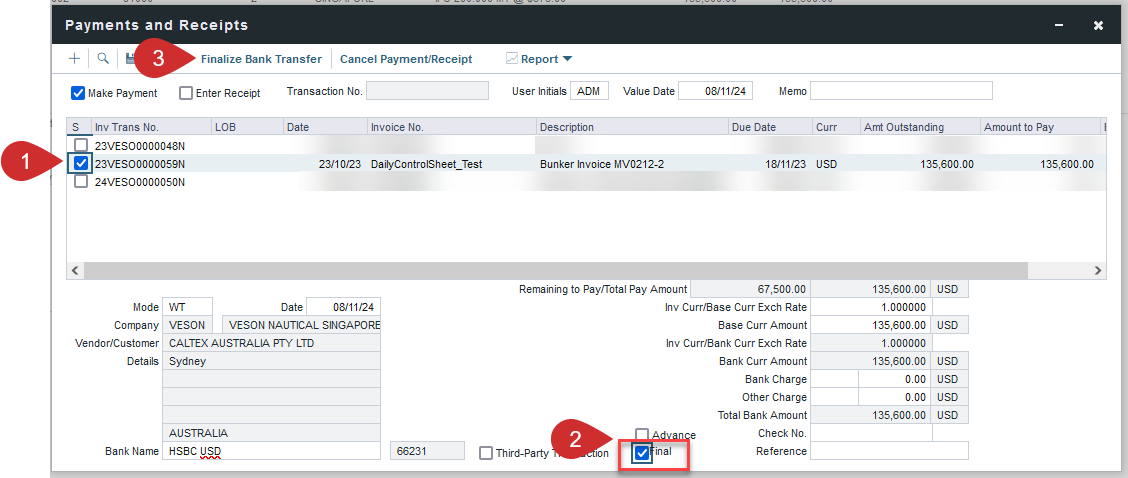Sort by the Due Date column header
The height and width of the screenshot is (478, 1128).
tap(768, 127)
